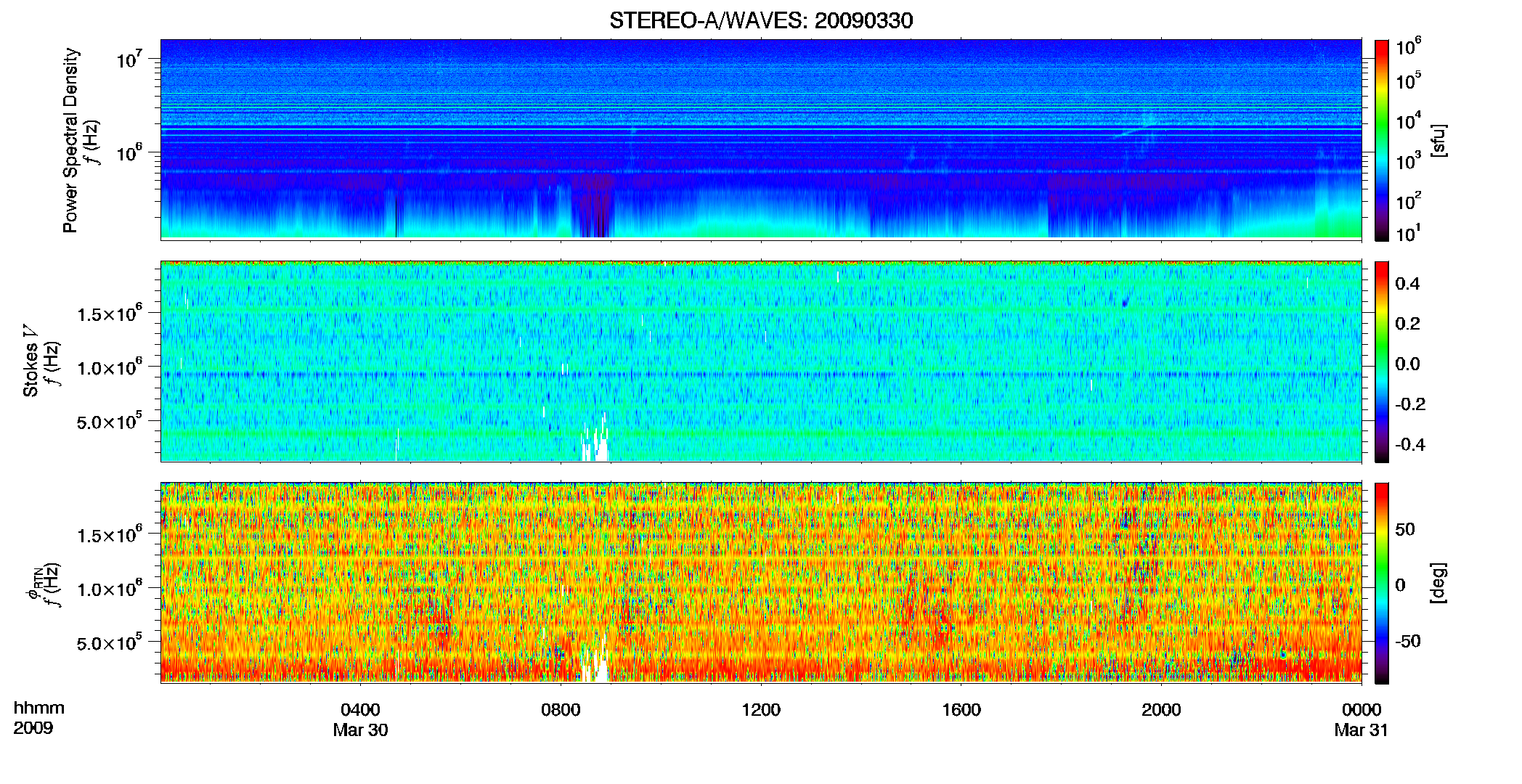Click 10^6 label on sfu color bar
1522x784 pixels.
[1409, 46]
